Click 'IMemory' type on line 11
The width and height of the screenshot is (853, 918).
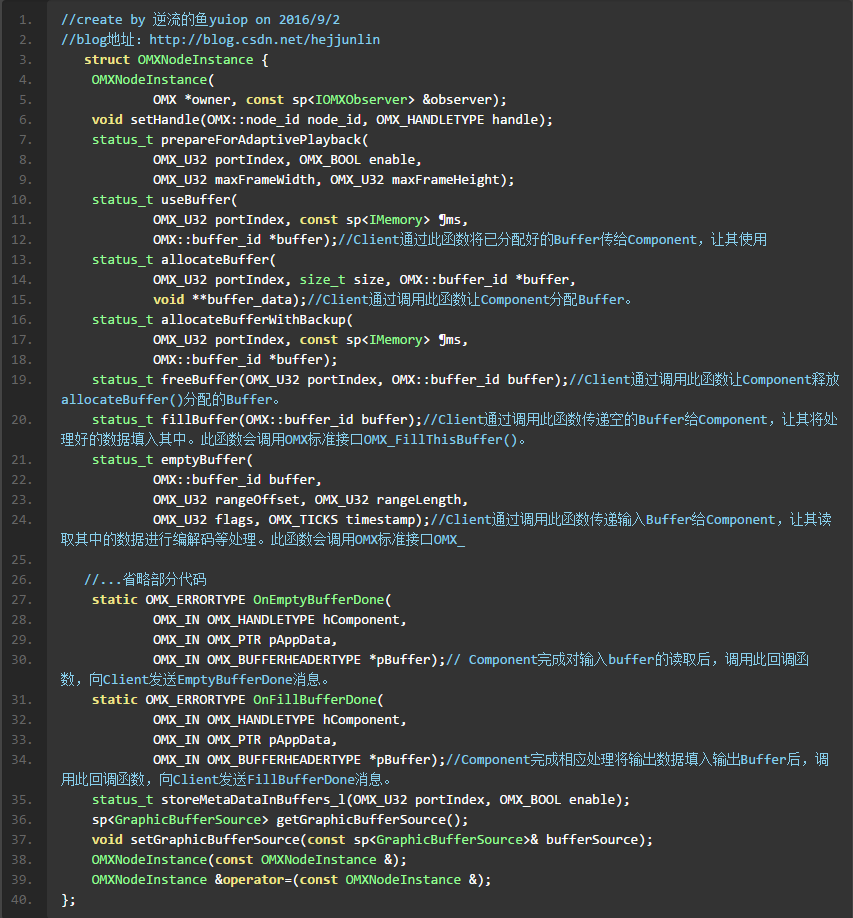(396, 220)
